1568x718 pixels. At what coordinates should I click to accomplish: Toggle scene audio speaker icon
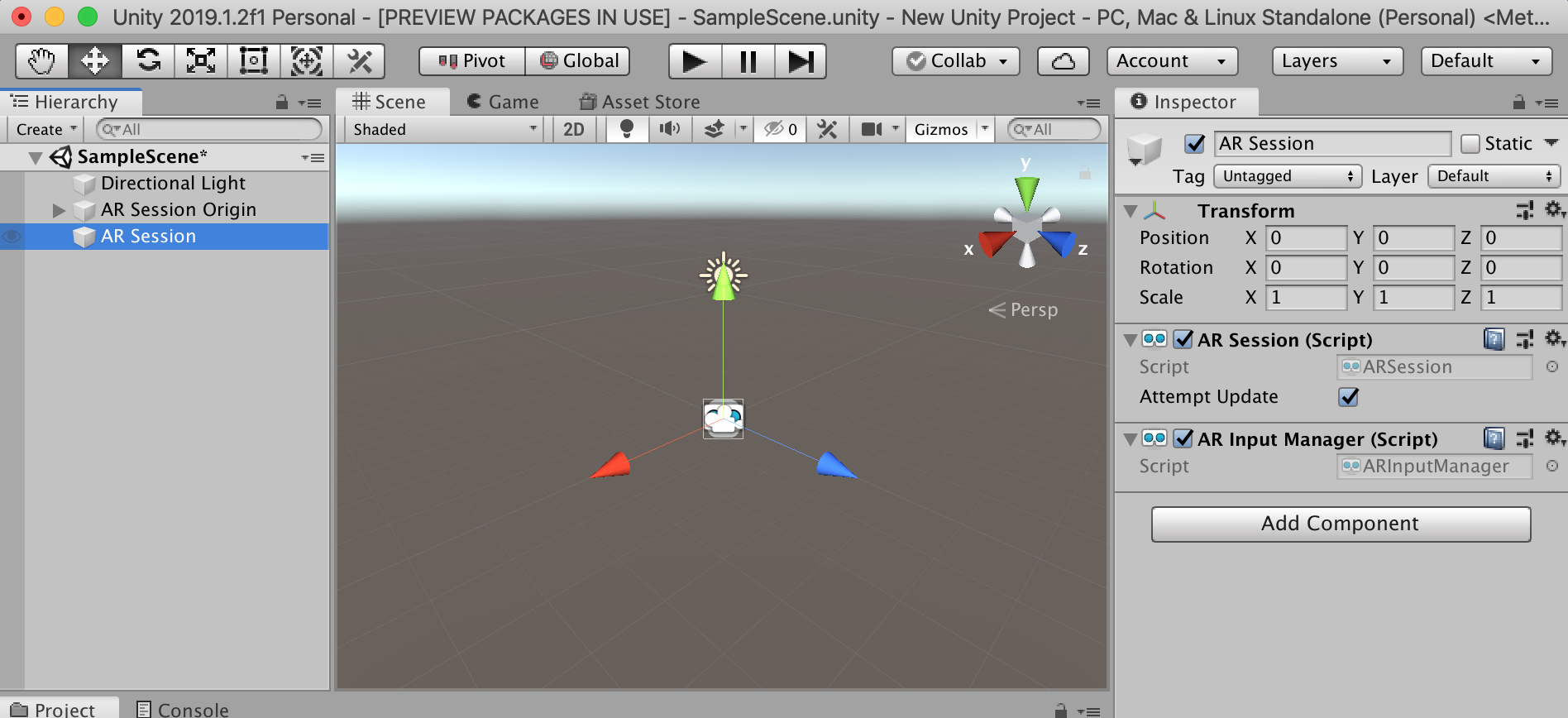point(669,129)
